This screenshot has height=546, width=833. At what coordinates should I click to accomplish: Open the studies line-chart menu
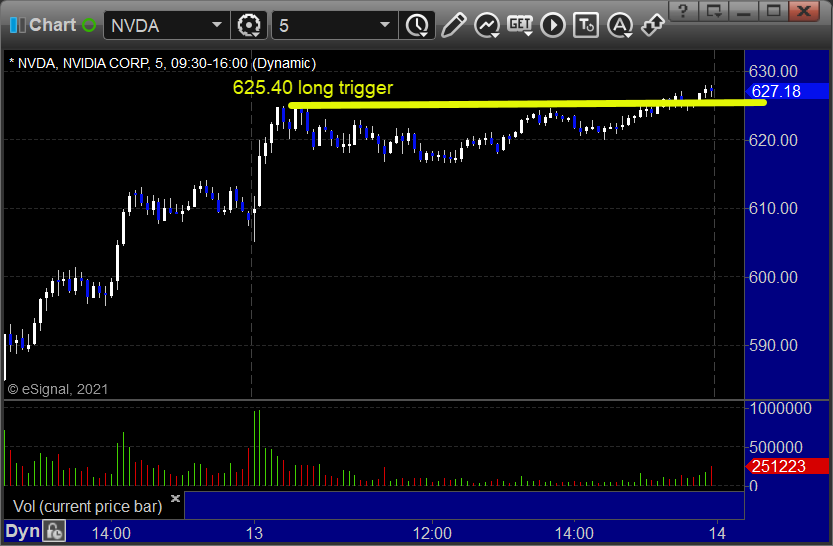pos(487,25)
